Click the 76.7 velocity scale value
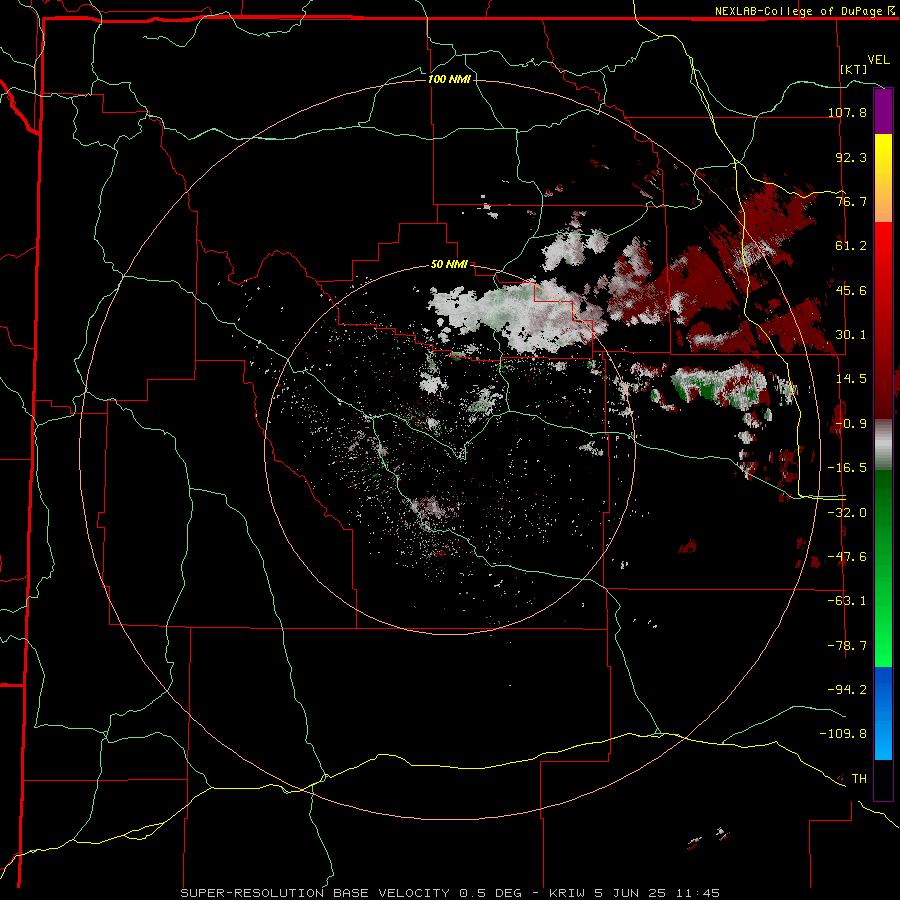The width and height of the screenshot is (900, 900). point(851,201)
